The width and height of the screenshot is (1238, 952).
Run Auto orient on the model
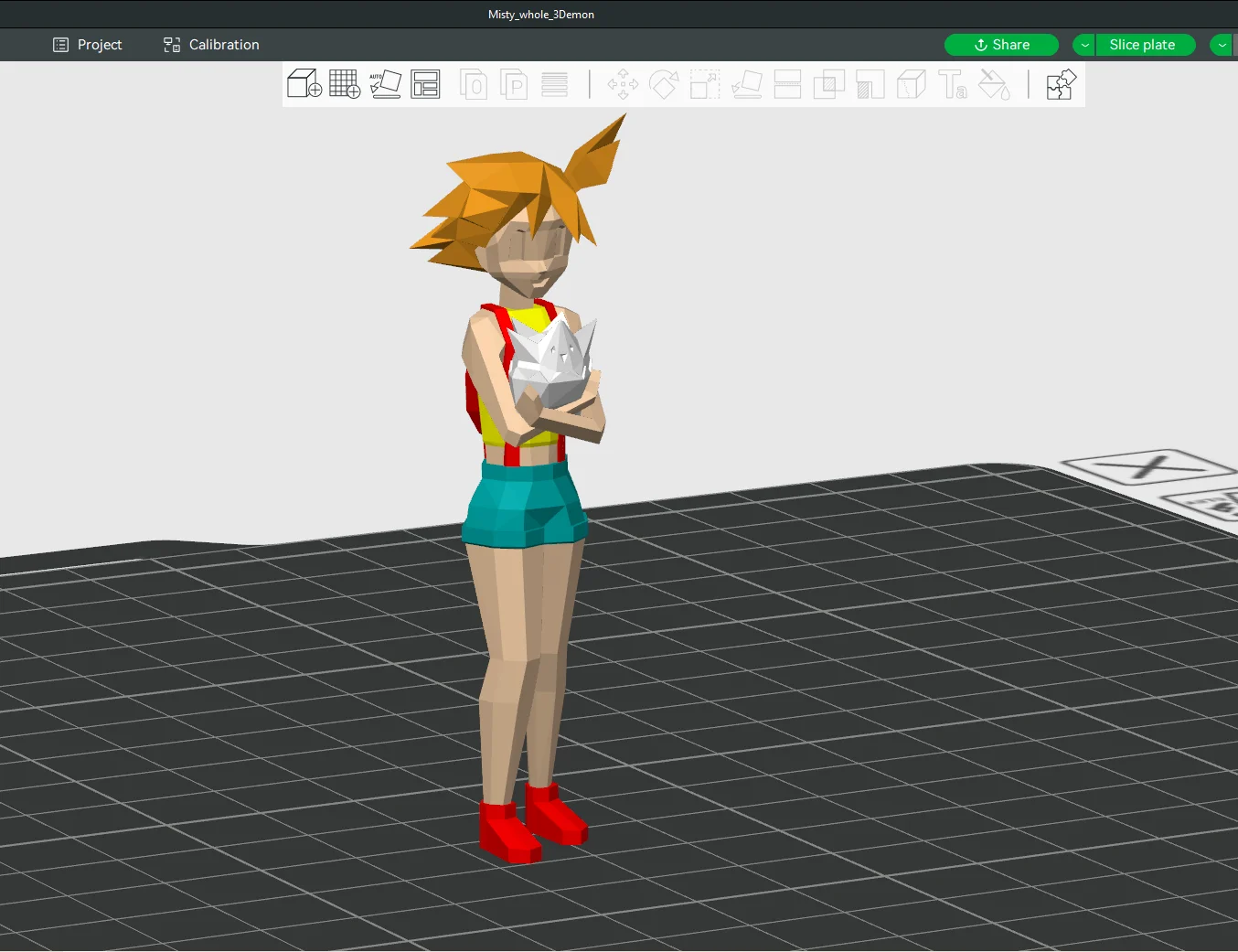pos(385,84)
